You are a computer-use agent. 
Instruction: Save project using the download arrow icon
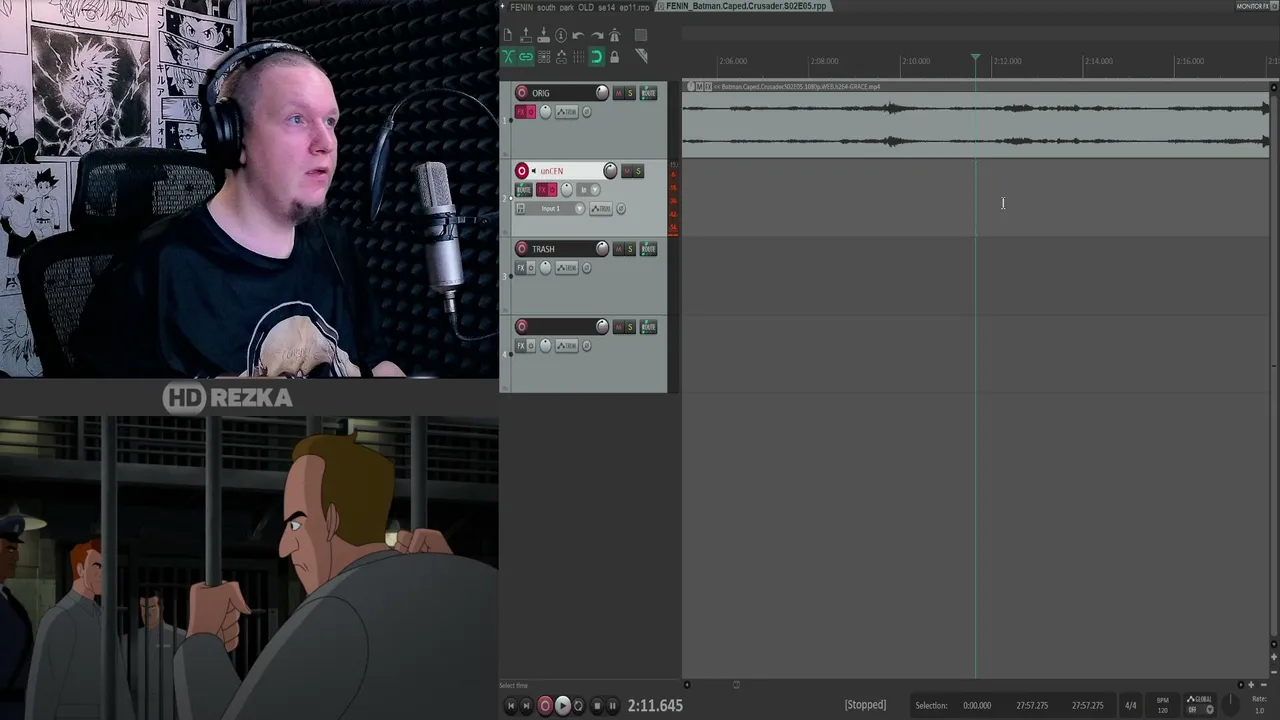pos(543,36)
